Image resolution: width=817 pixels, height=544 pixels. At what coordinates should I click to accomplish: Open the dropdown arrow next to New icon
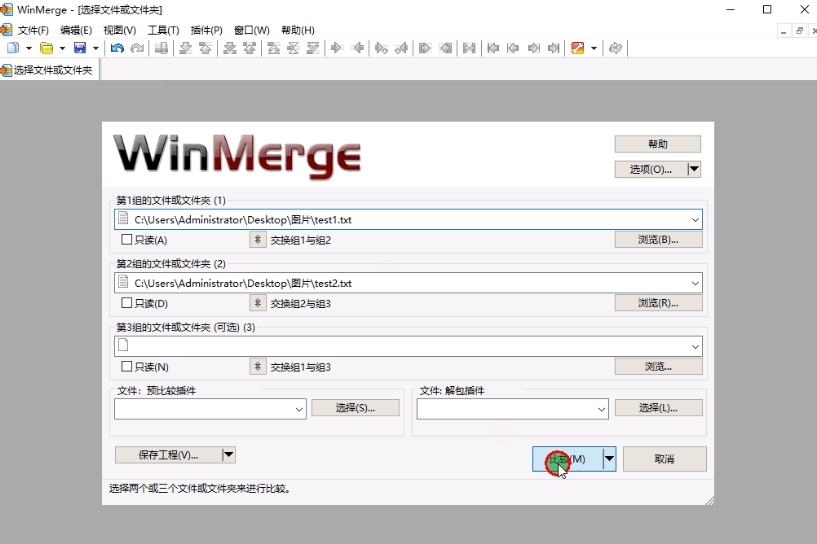pyautogui.click(x=29, y=48)
